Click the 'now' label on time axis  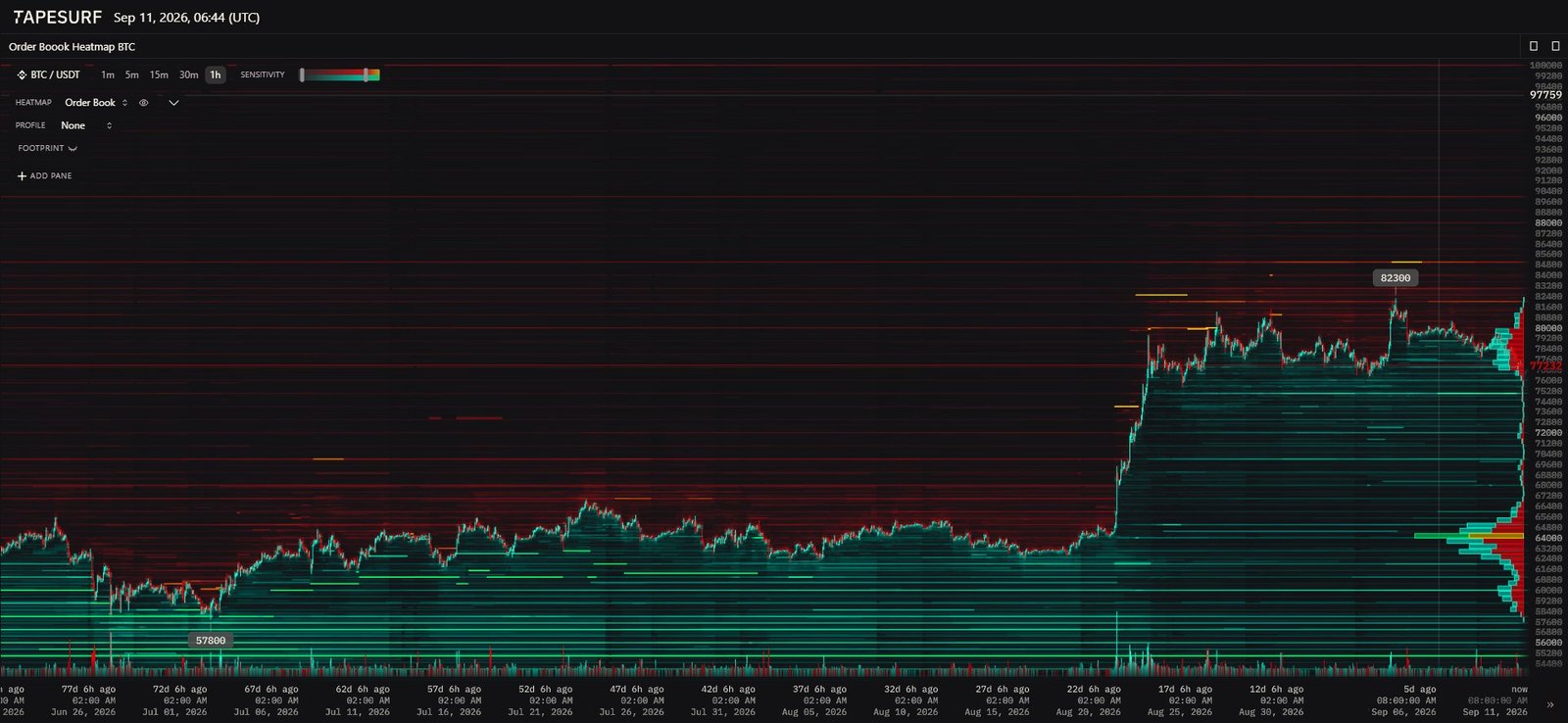(1519, 690)
